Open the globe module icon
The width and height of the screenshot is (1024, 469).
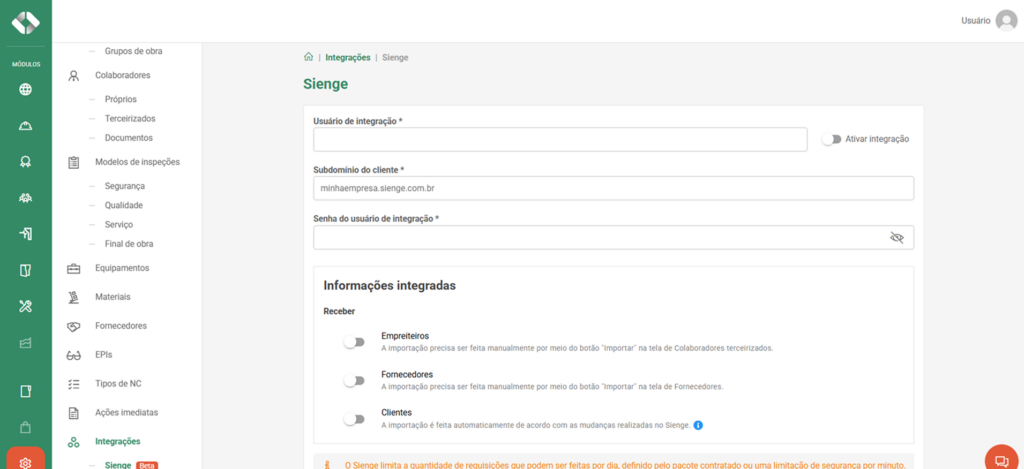25,90
